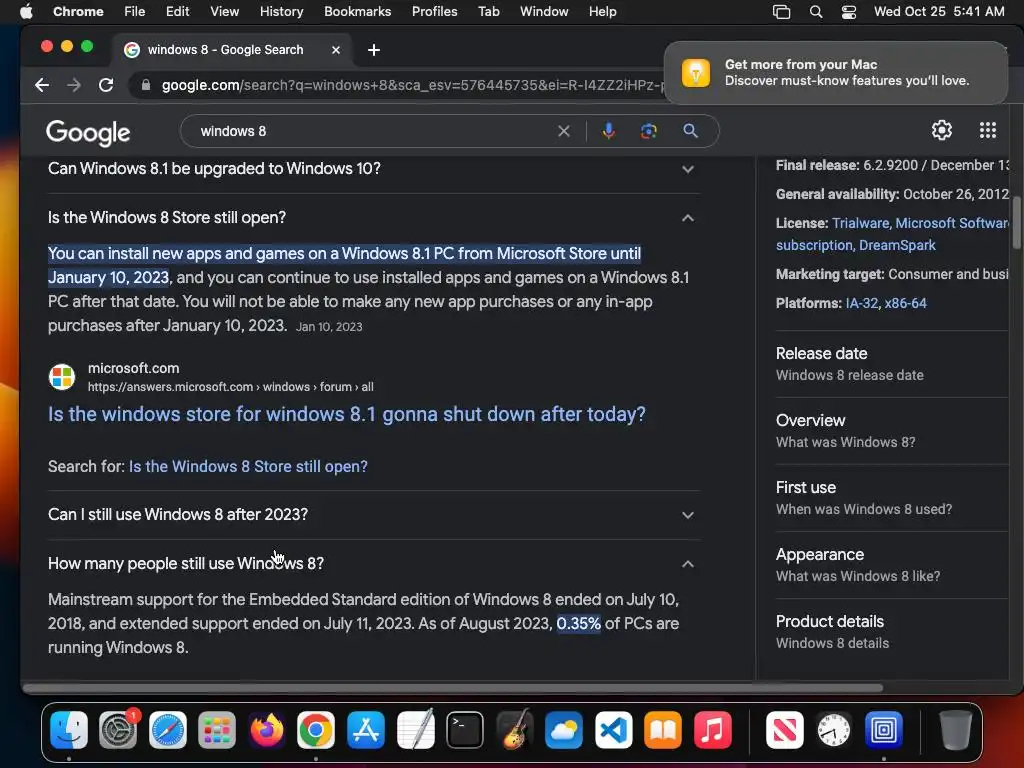Viewport: 1024px width, 768px height.
Task: Open the Chrome File menu
Action: (x=135, y=12)
